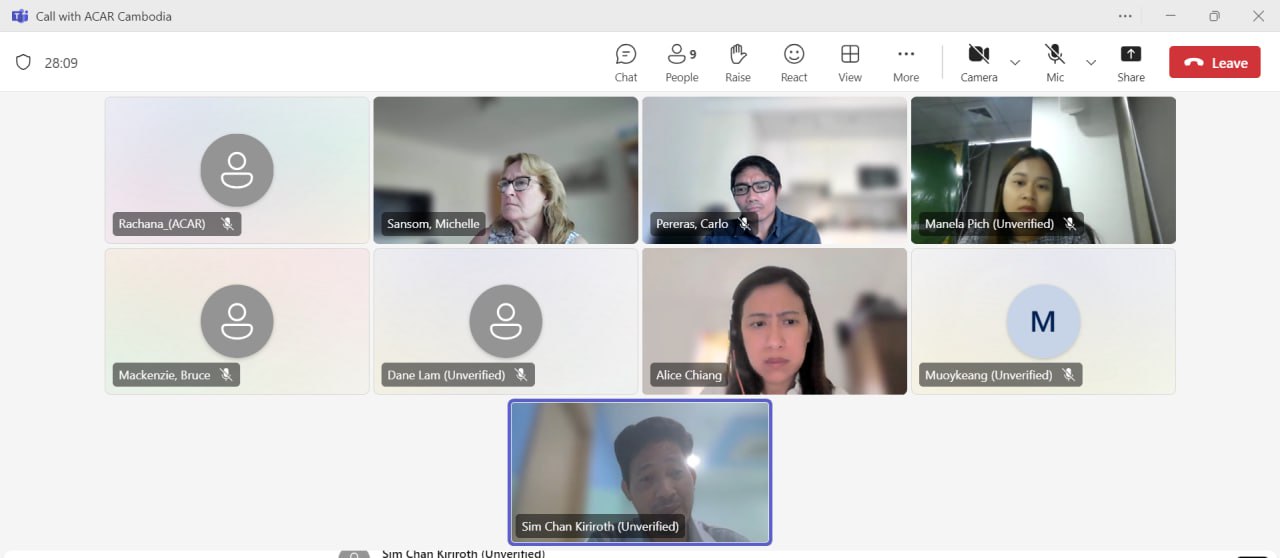Expand the Mic options dropdown arrow
Screen dimensions: 1280x558
pos(1091,62)
